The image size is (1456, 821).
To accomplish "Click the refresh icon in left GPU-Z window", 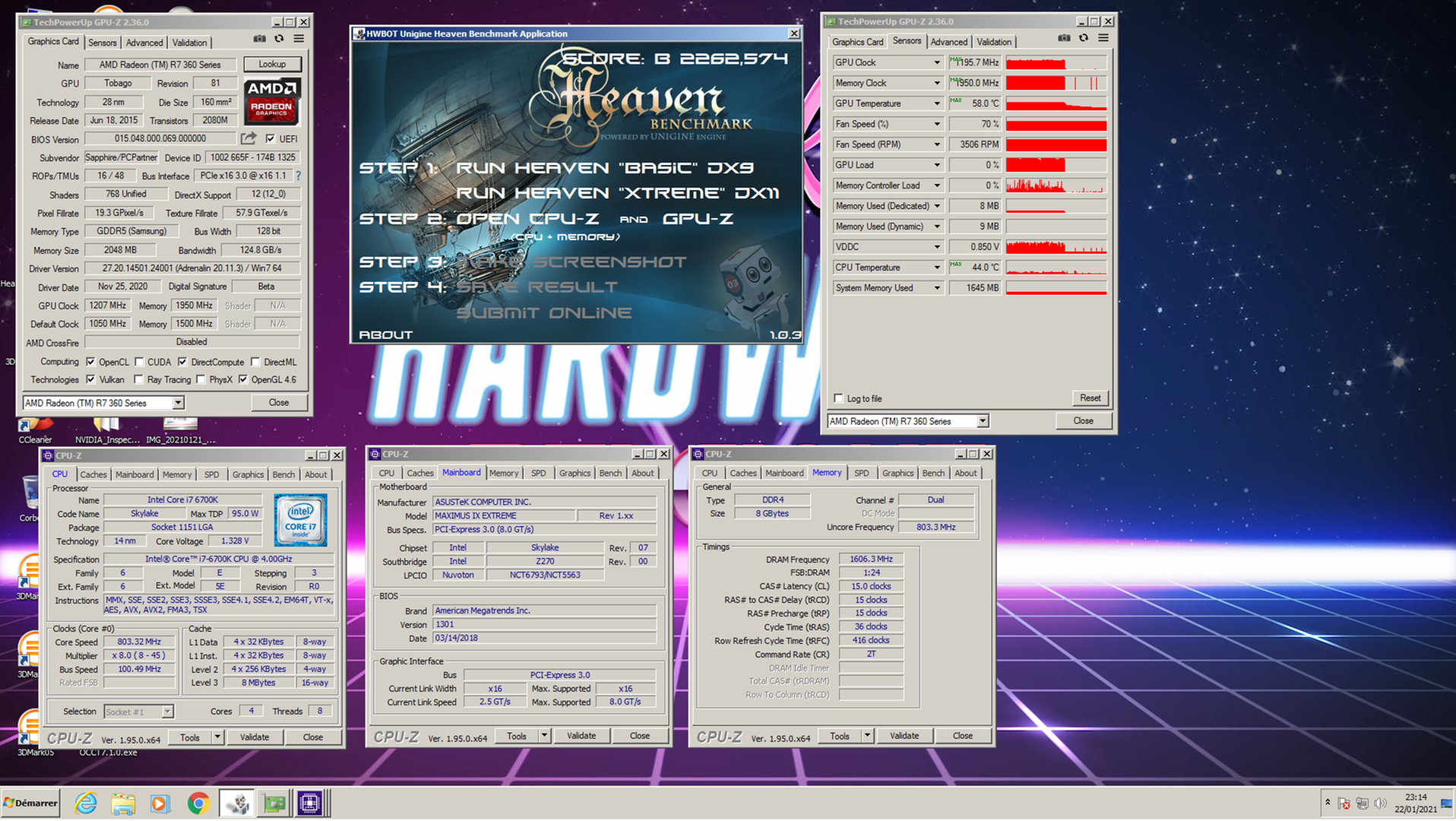I will click(x=279, y=39).
